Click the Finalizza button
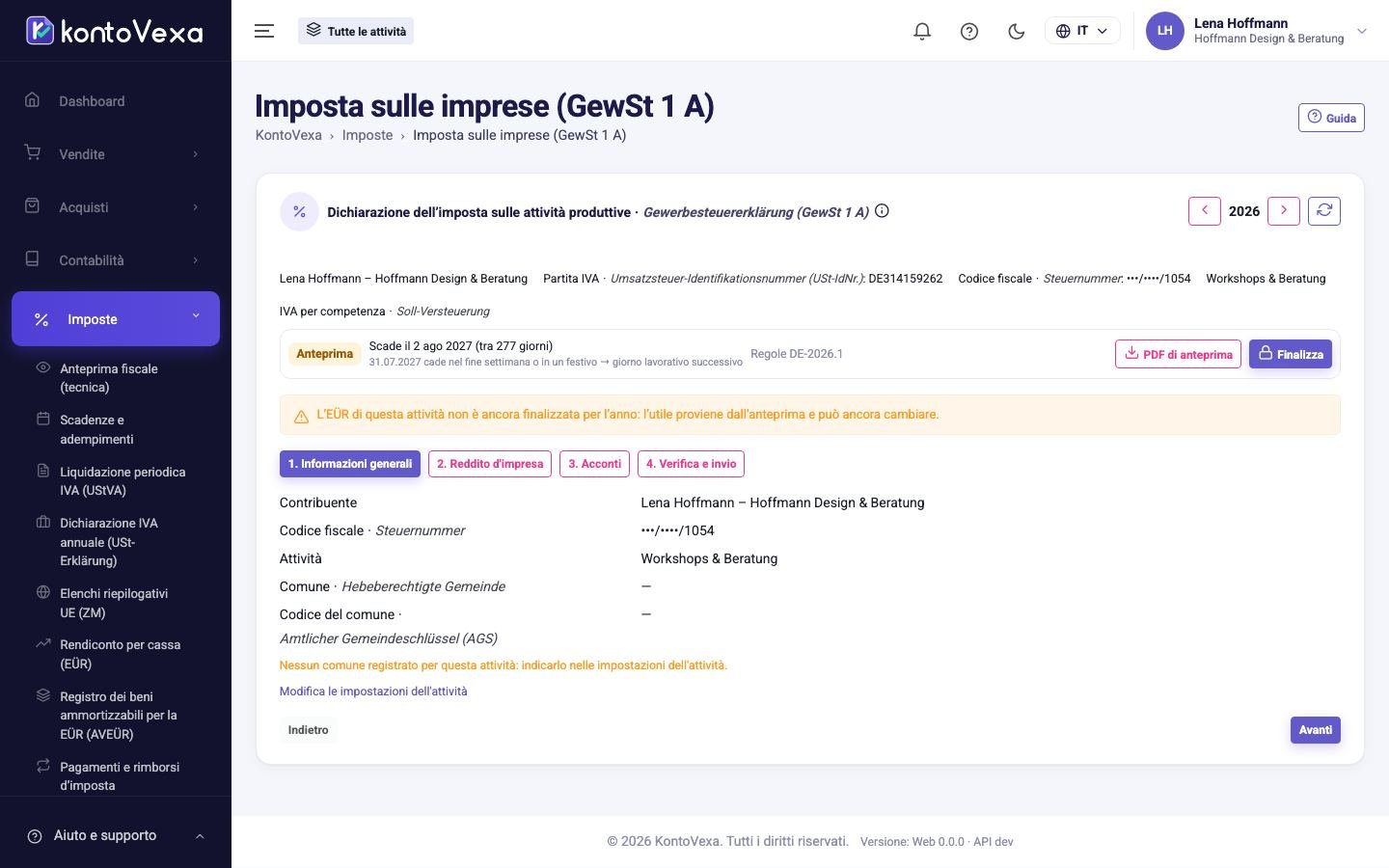1389x868 pixels. [x=1291, y=354]
